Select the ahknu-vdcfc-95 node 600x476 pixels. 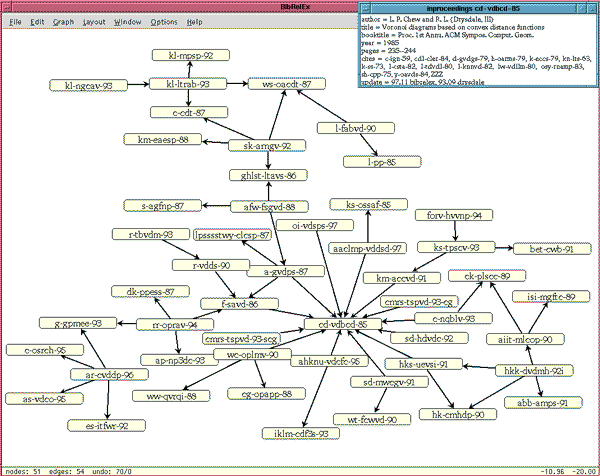click(x=329, y=361)
